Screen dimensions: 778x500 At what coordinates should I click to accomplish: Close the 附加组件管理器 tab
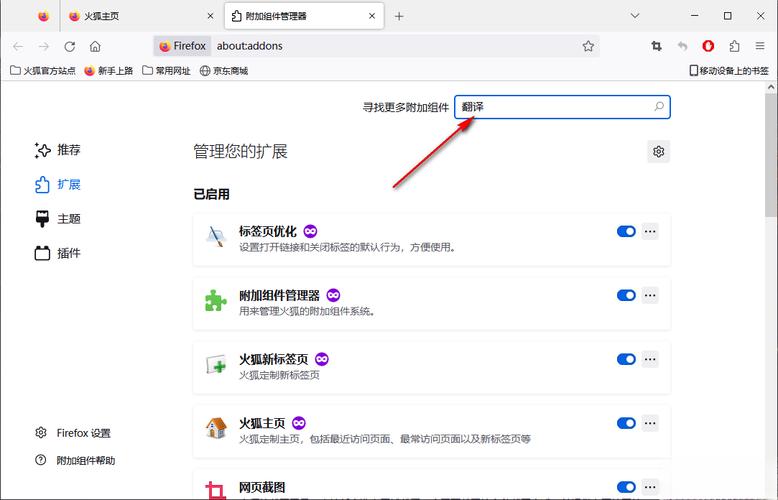[372, 16]
